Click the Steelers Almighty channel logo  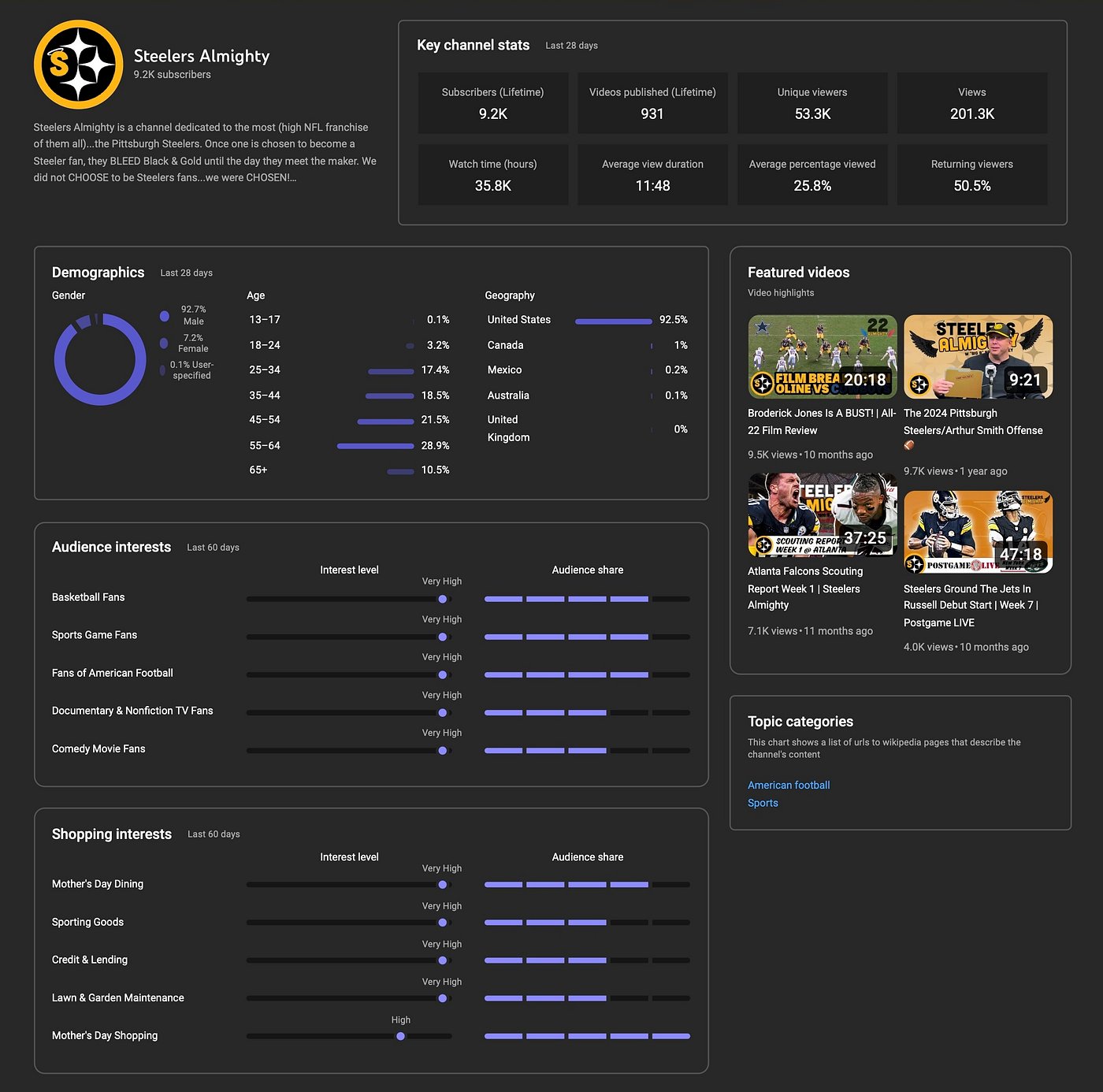coord(79,65)
